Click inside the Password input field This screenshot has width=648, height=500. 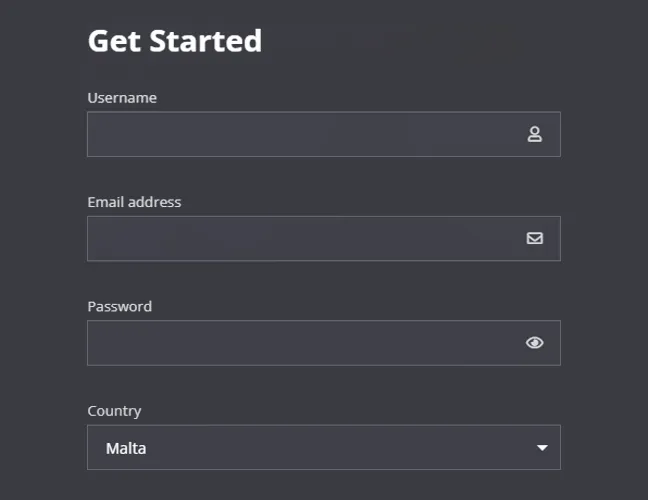(x=300, y=343)
